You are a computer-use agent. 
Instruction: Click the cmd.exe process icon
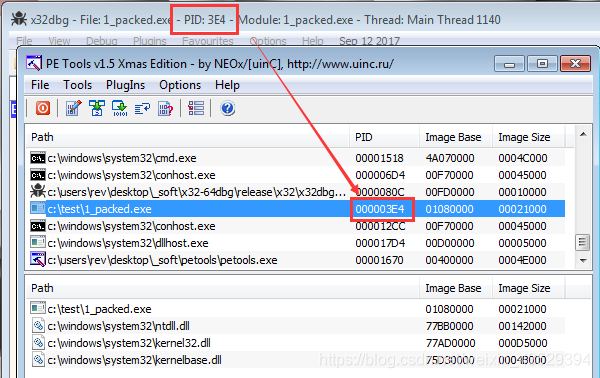point(38,158)
